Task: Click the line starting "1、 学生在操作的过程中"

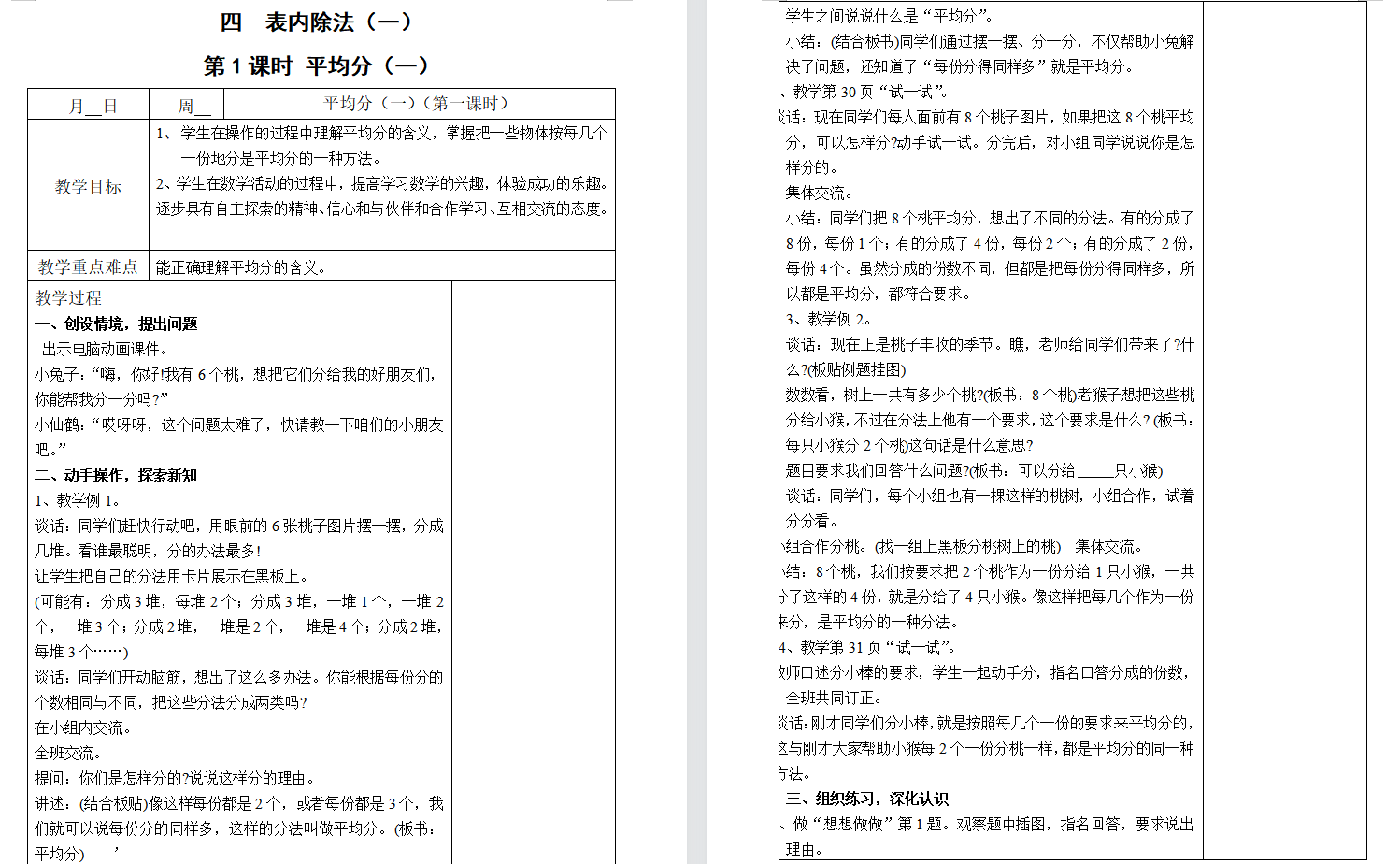Action: 382,133
